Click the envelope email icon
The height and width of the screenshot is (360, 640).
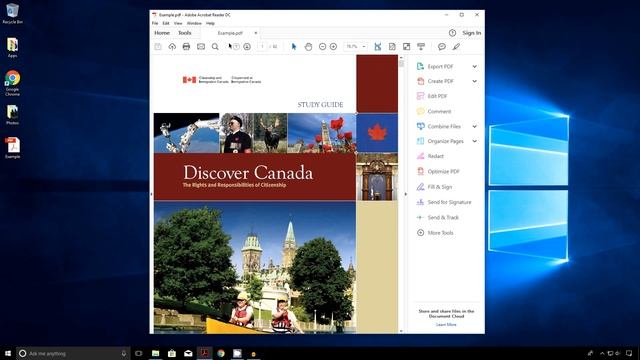[201, 47]
